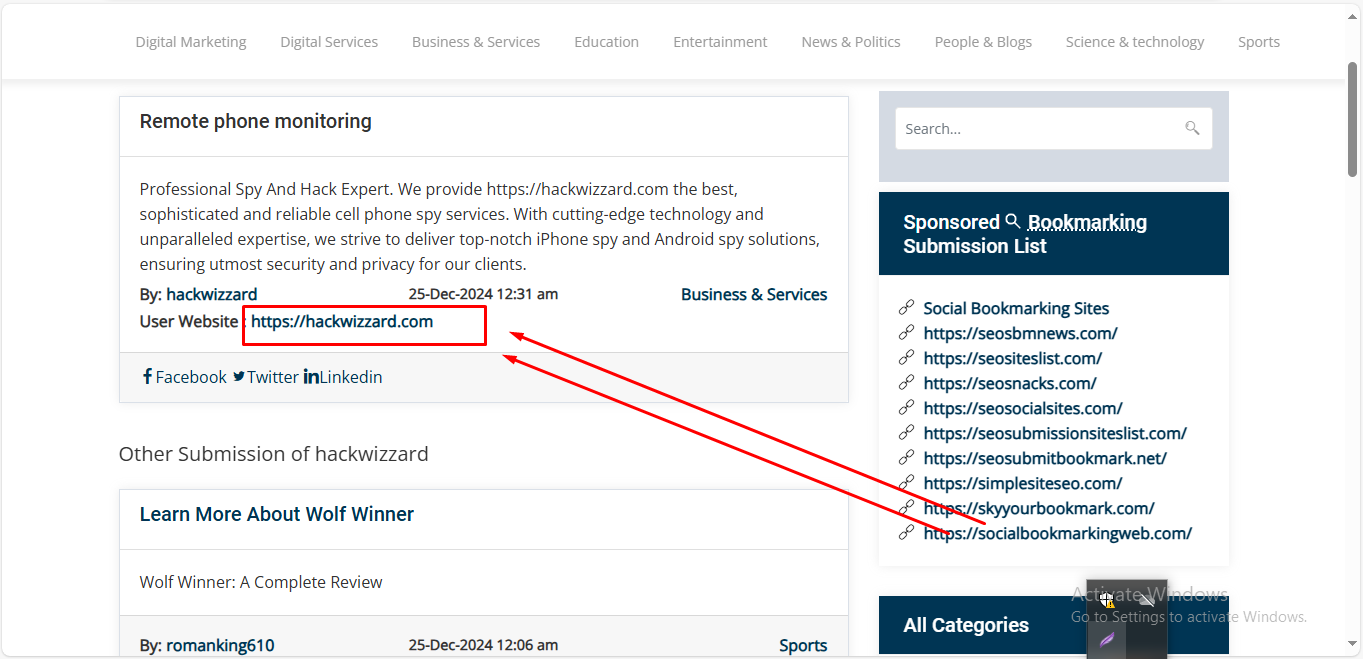1363x659 pixels.
Task: View author hackwizzard's profile
Action: [211, 294]
